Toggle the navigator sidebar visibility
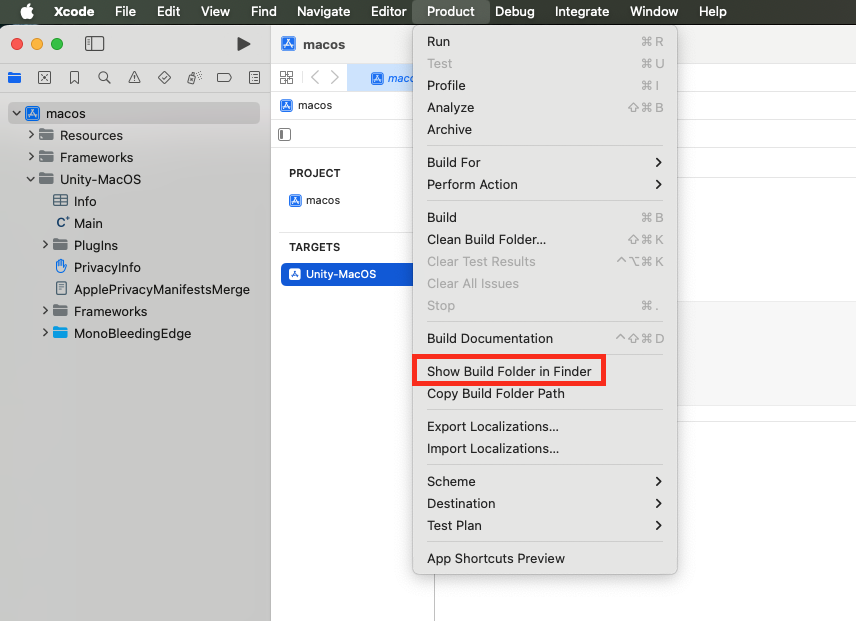The height and width of the screenshot is (621, 856). click(x=94, y=44)
